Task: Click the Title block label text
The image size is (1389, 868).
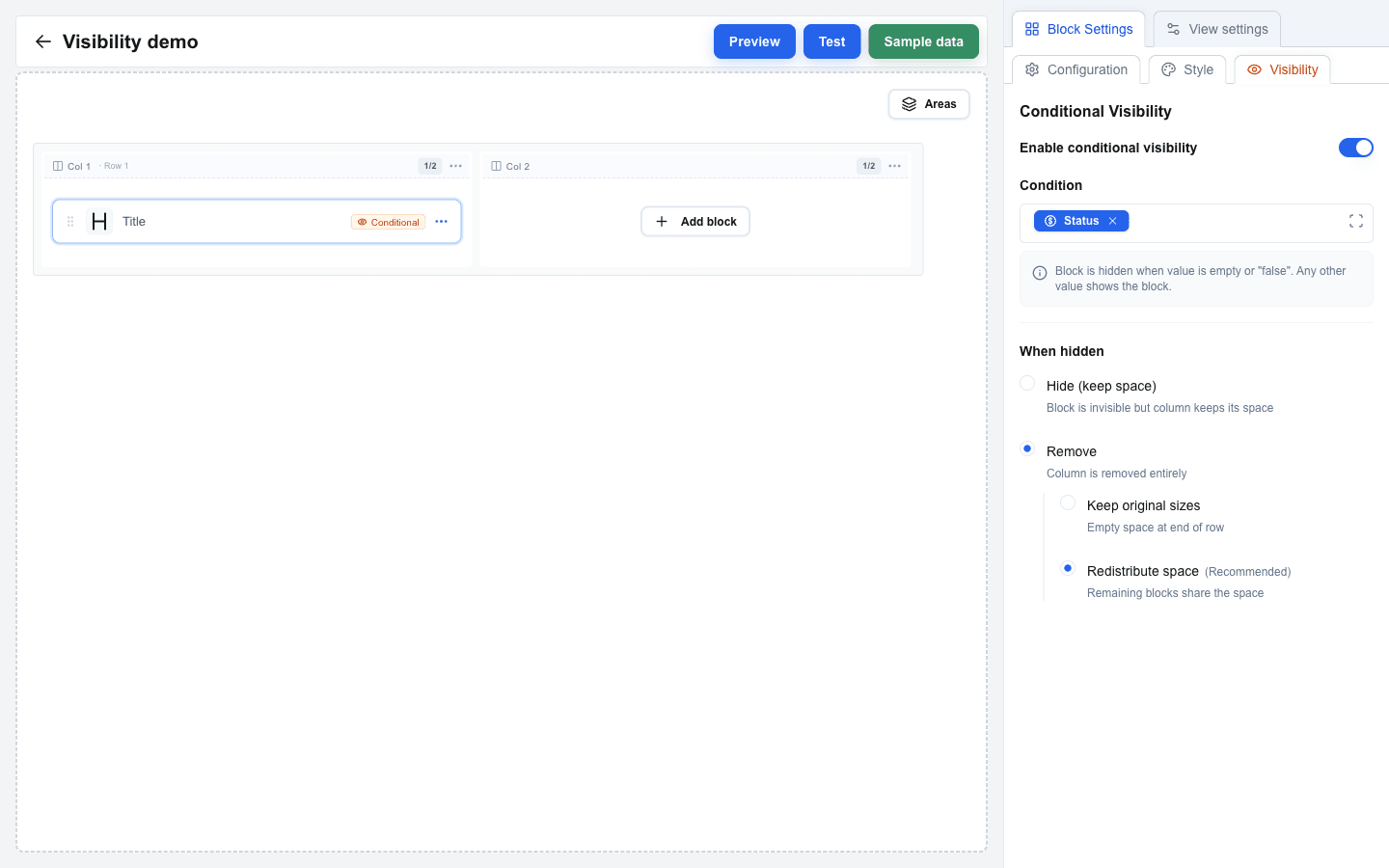Action: point(134,222)
